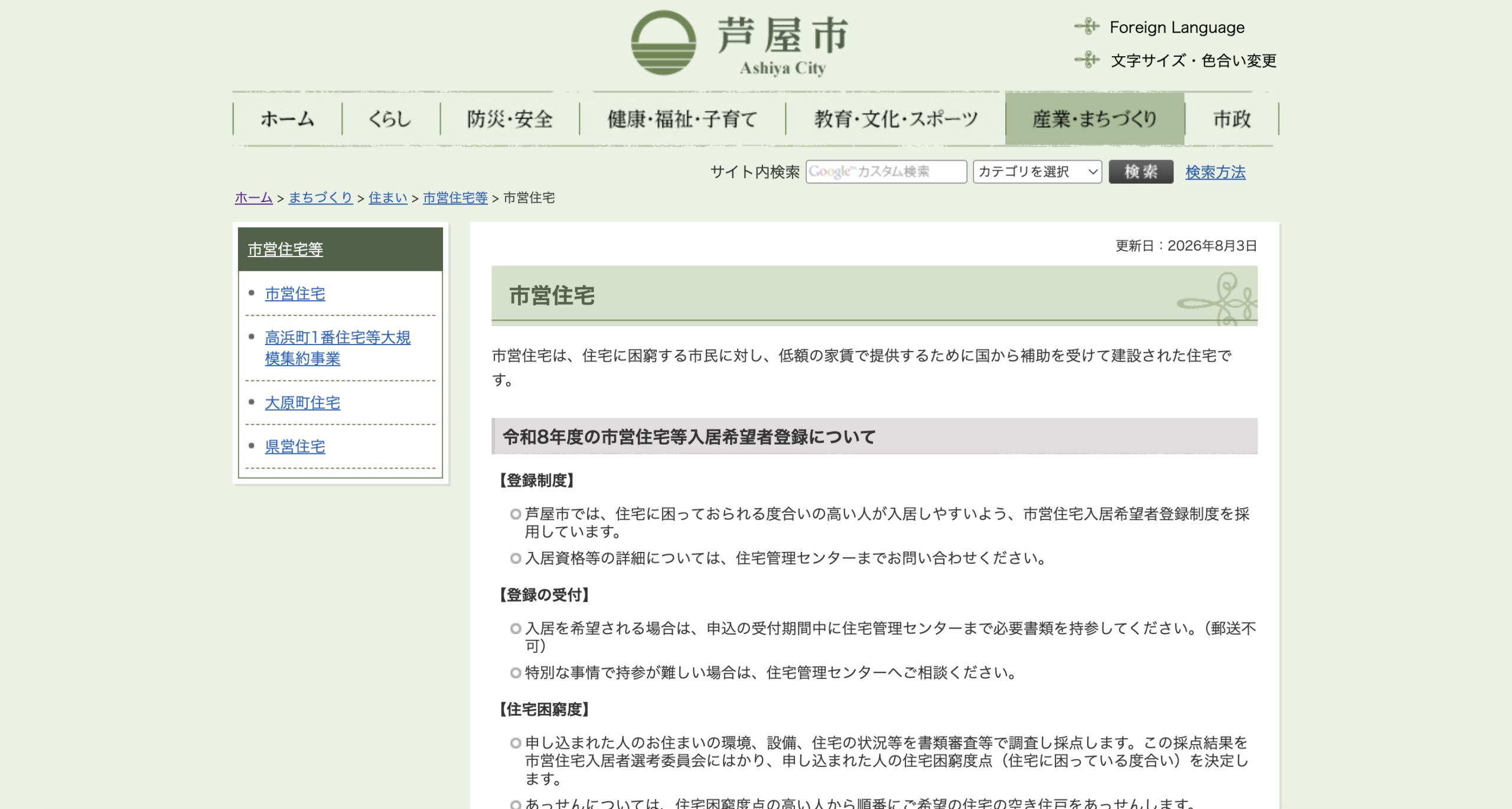Image resolution: width=1512 pixels, height=809 pixels.
Task: Click the 【登録の受付】 subheading
Action: point(544,595)
